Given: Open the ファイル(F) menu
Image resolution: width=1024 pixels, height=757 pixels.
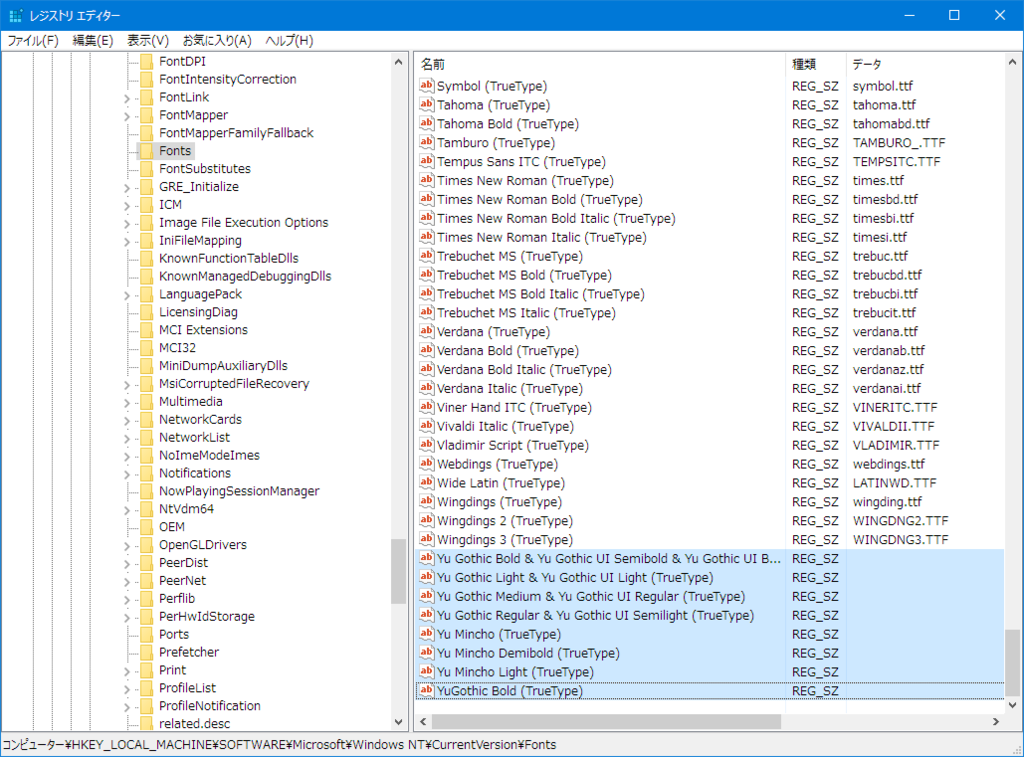Looking at the screenshot, I should [x=33, y=40].
